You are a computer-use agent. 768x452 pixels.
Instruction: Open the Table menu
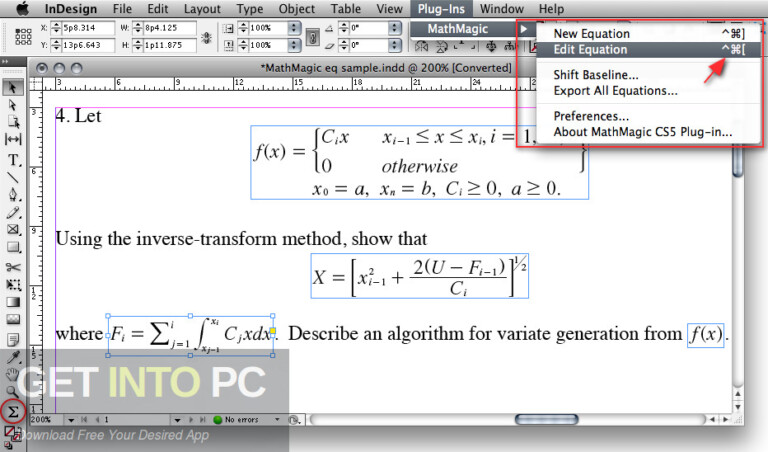coord(345,9)
